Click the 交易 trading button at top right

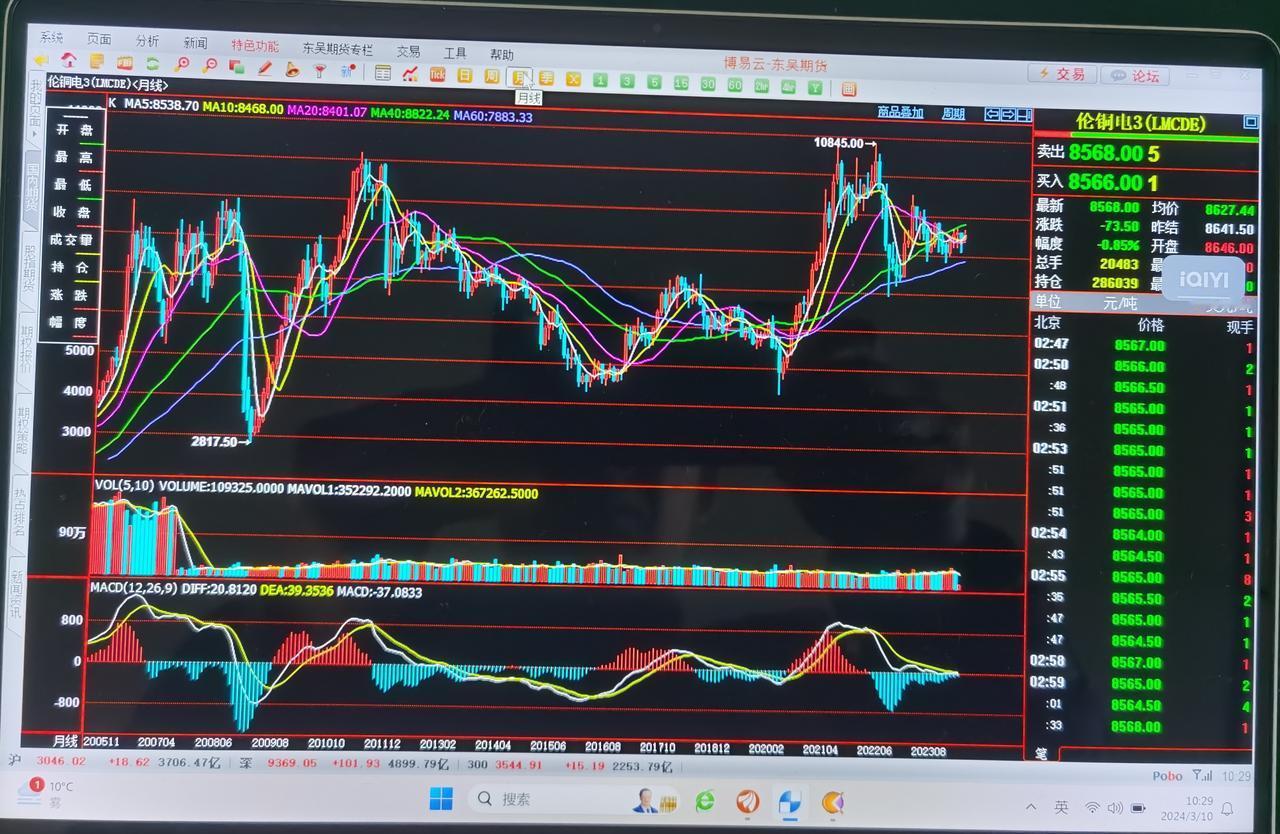[x=1062, y=74]
